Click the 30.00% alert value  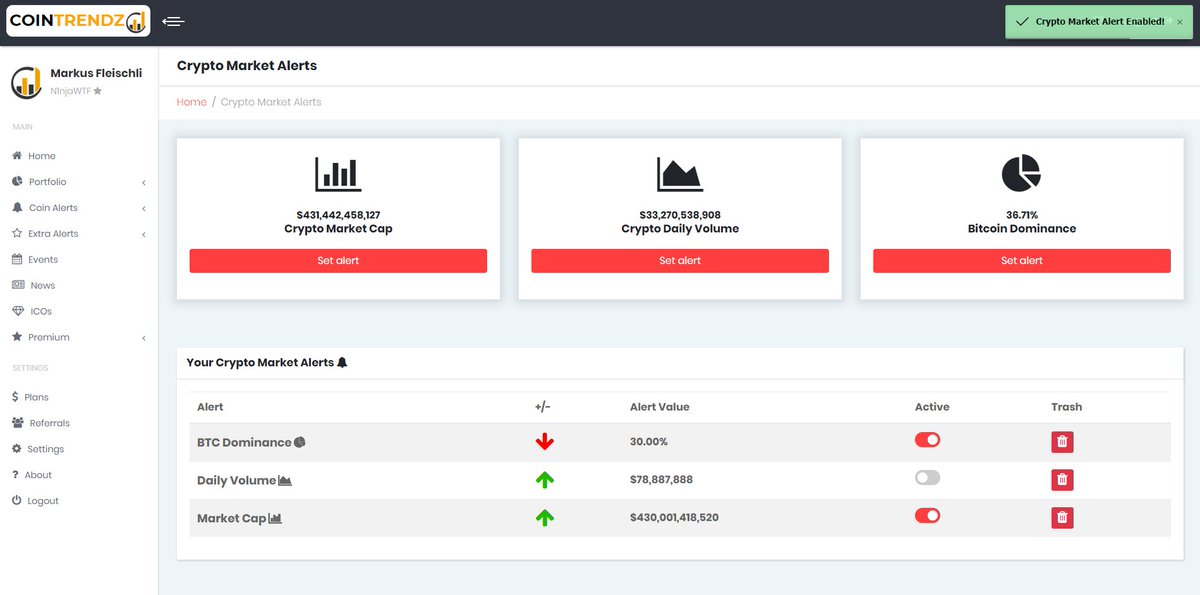[x=649, y=442]
